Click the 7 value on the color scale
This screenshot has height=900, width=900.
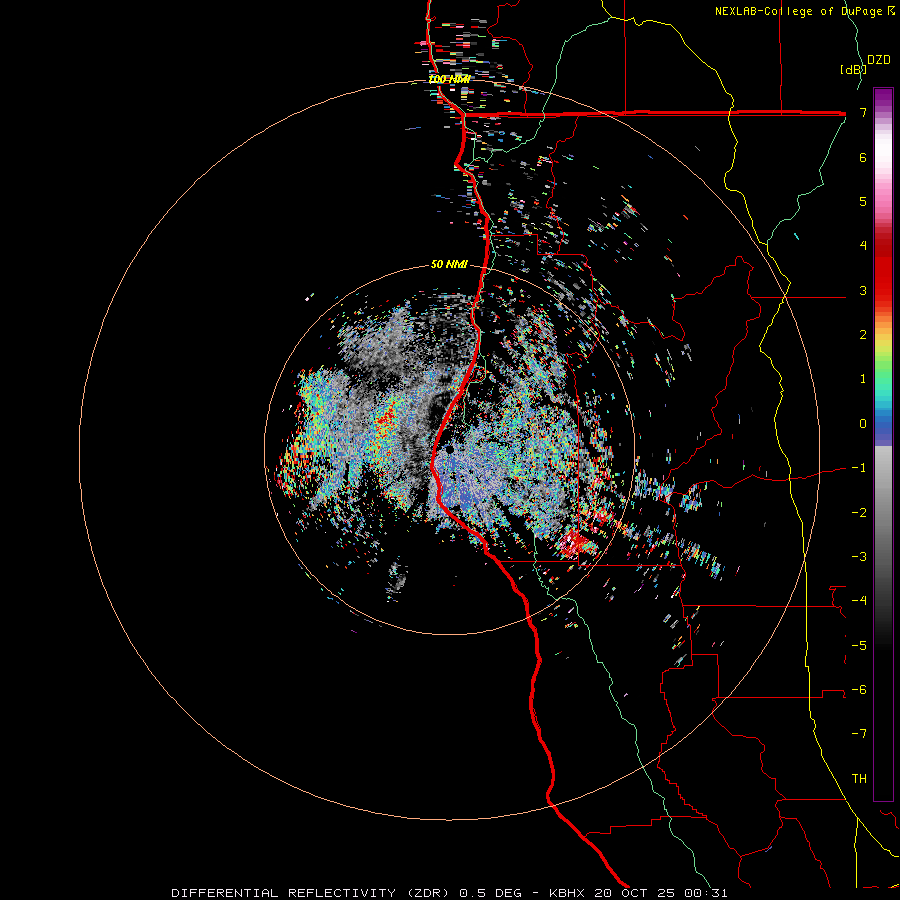click(863, 112)
